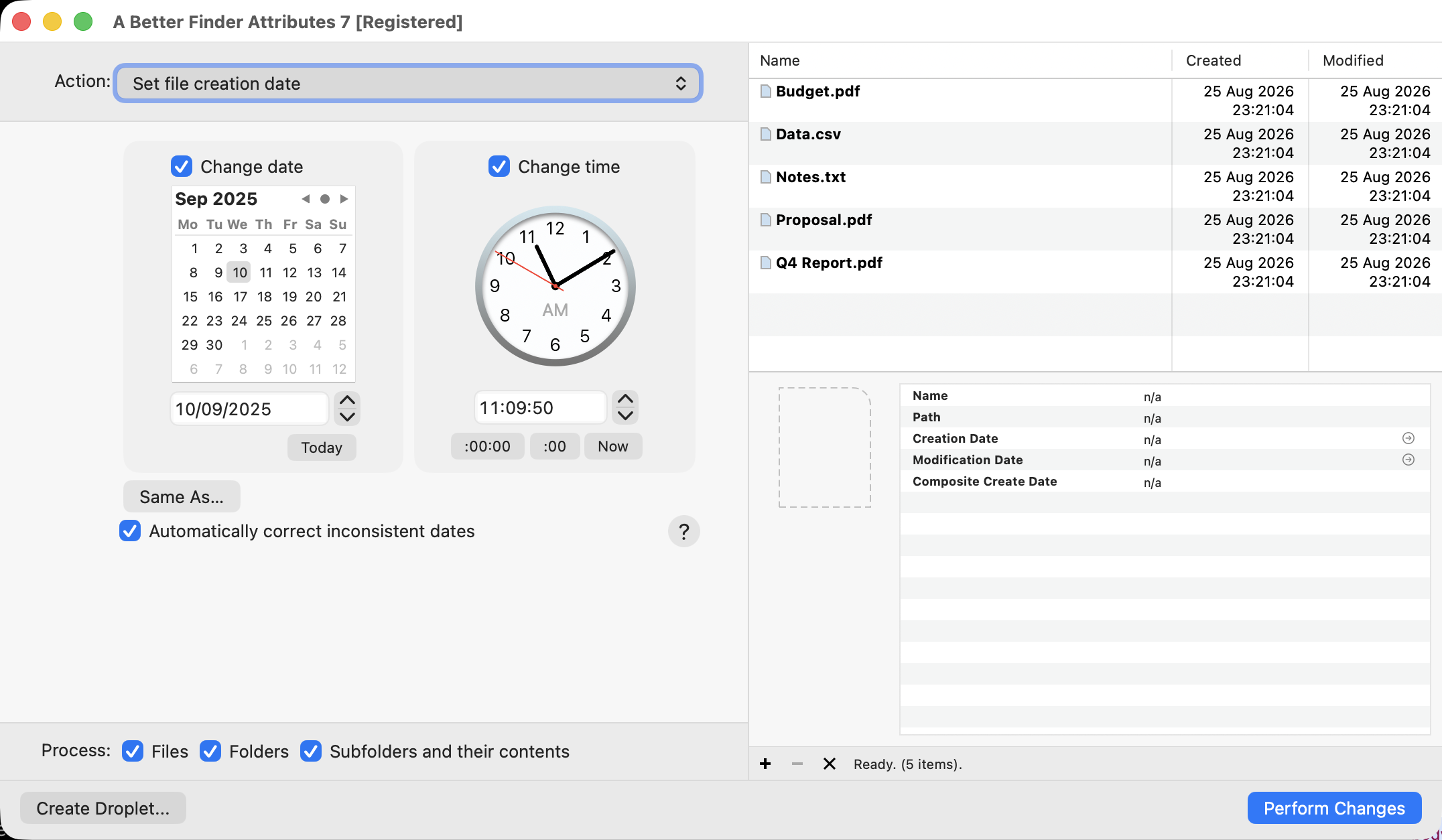Screen dimensions: 1442x840
Task: Click the add files plus icon
Action: tap(765, 764)
